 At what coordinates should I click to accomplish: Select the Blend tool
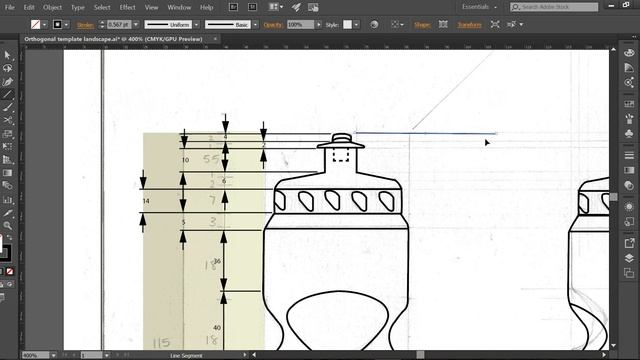pos(7,186)
